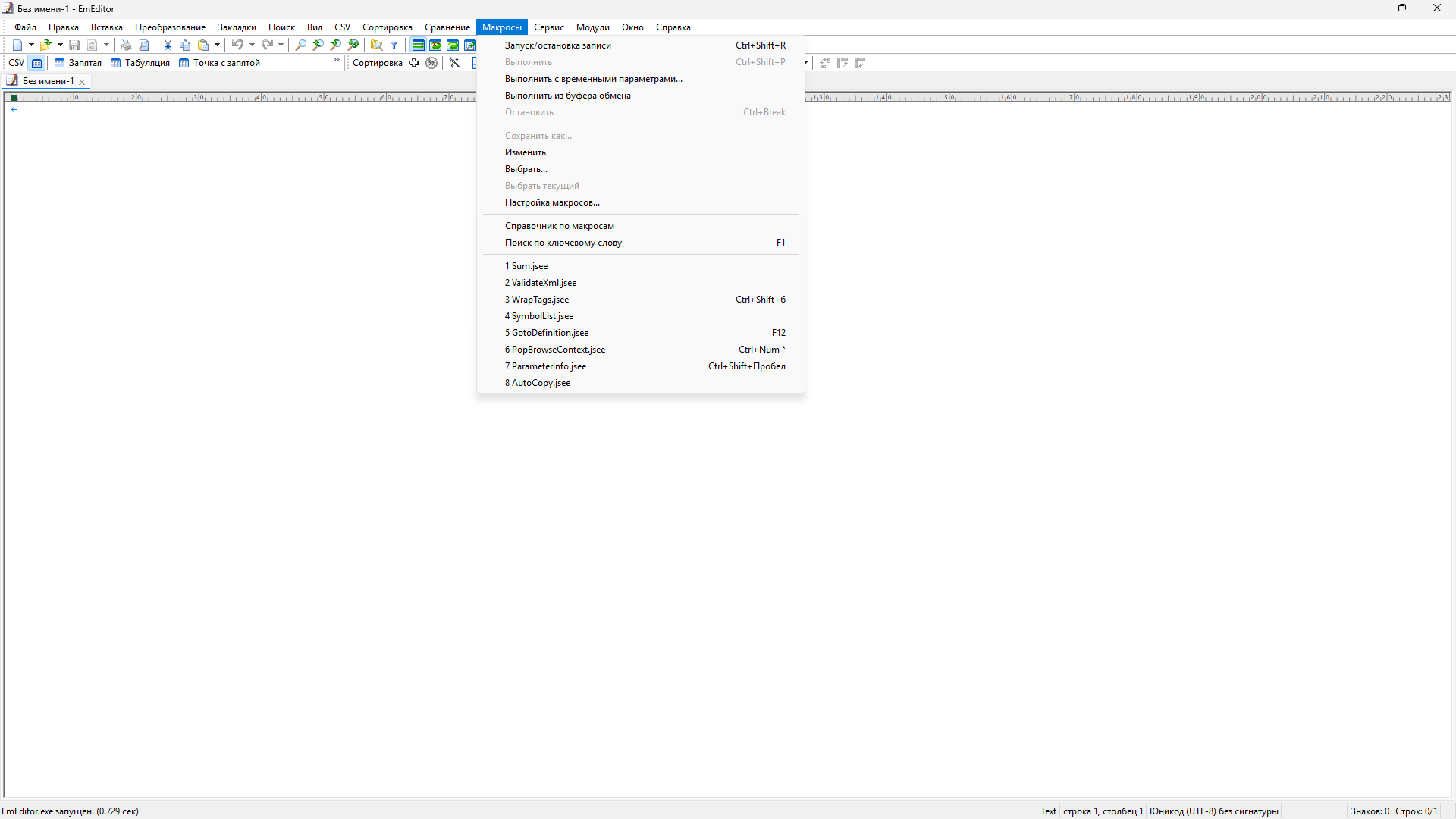
Task: Select Запуск/остановка записи menu entry
Action: pos(641,45)
